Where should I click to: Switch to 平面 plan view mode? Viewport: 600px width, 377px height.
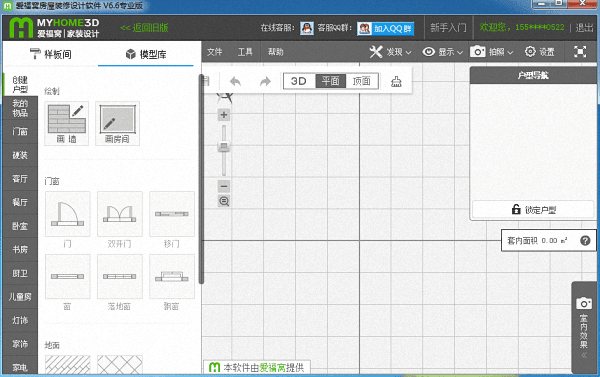pos(331,81)
